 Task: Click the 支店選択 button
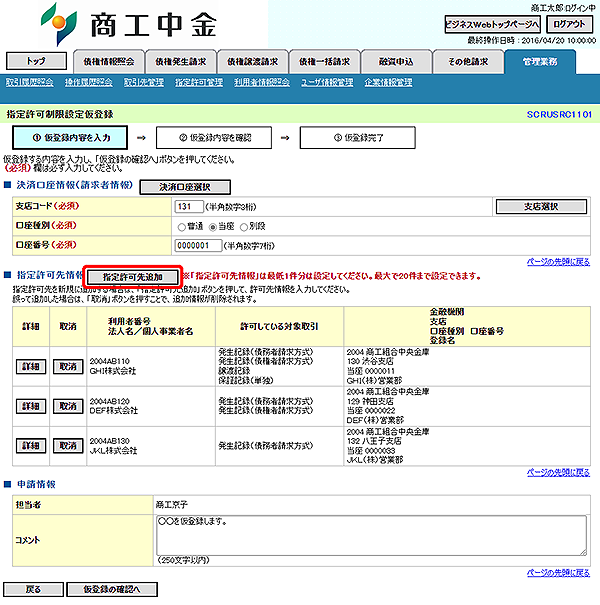[541, 207]
